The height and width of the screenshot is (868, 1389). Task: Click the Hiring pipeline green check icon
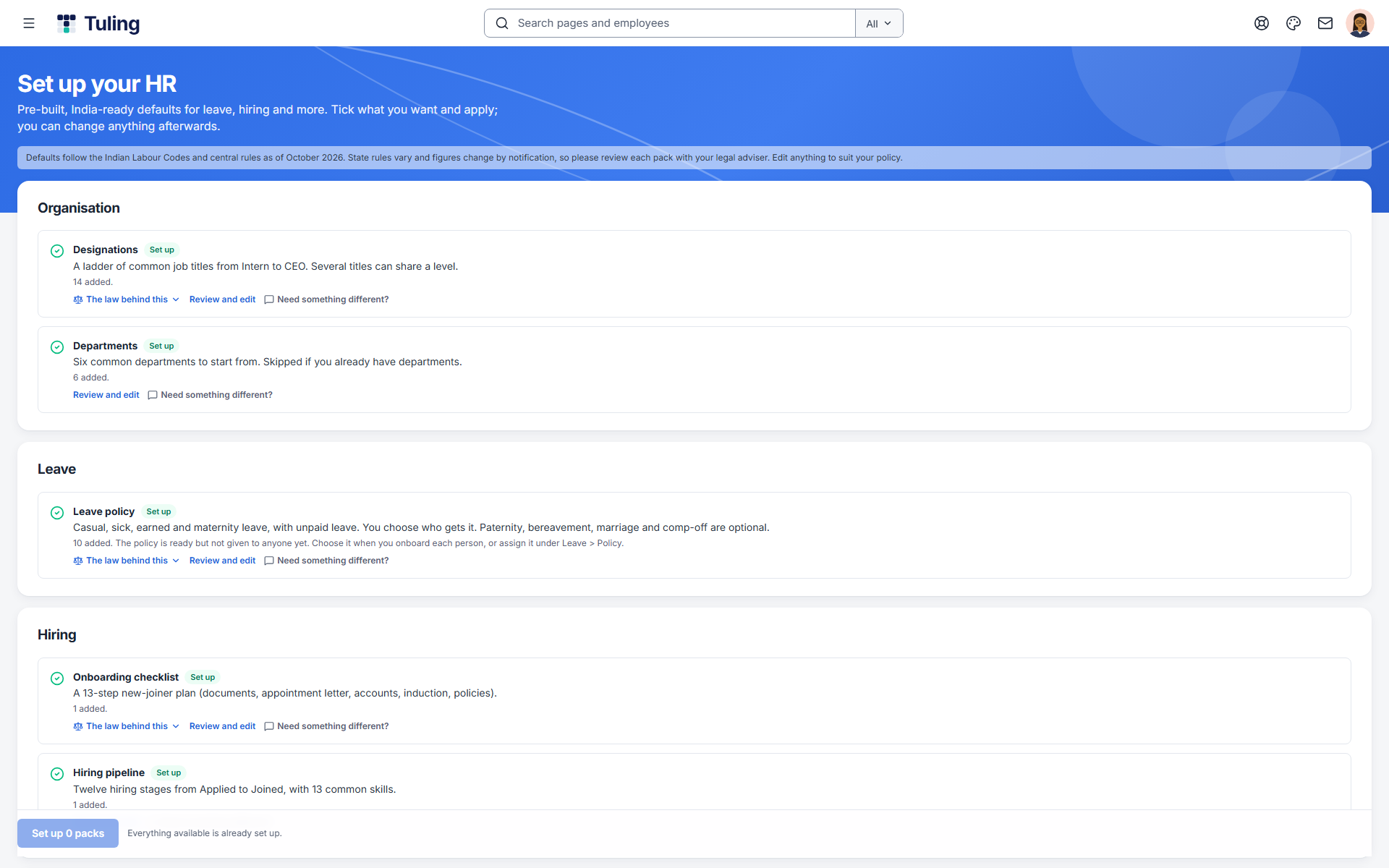[x=57, y=774]
